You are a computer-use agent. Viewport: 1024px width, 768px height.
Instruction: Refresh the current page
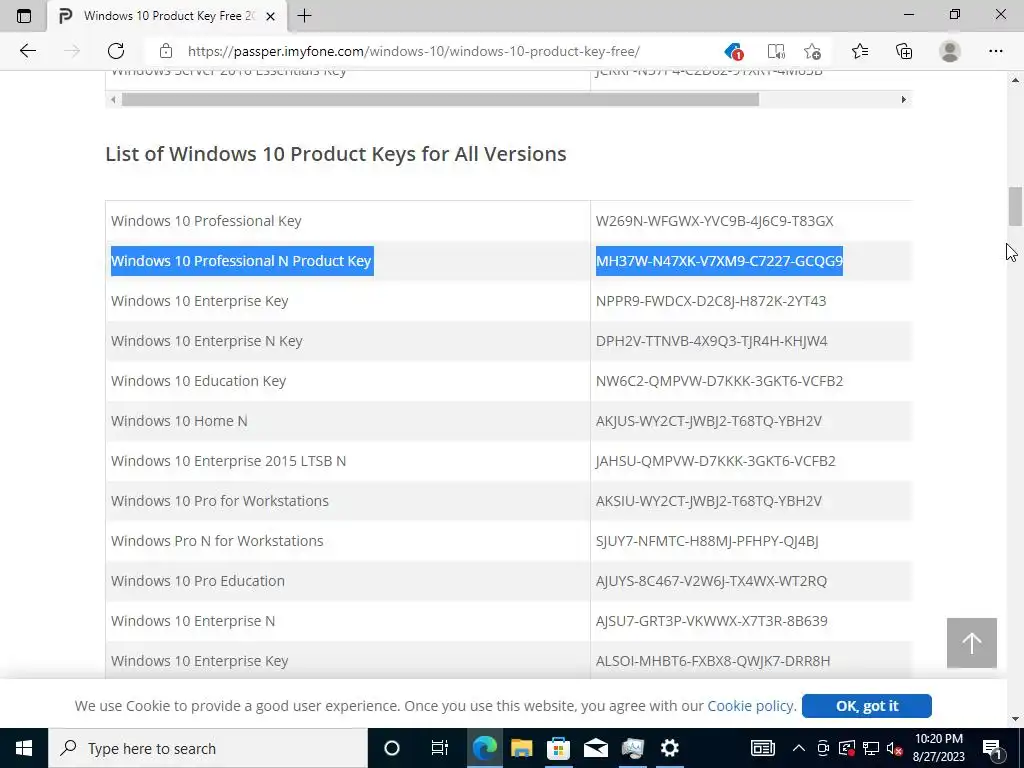pyautogui.click(x=116, y=51)
